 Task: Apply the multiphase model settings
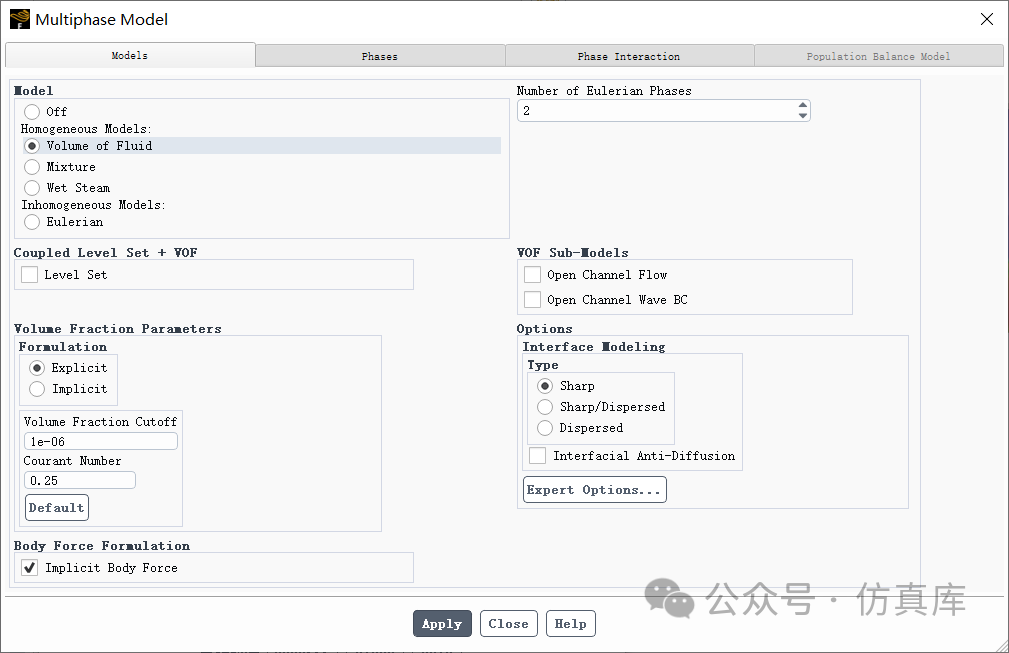click(x=442, y=623)
